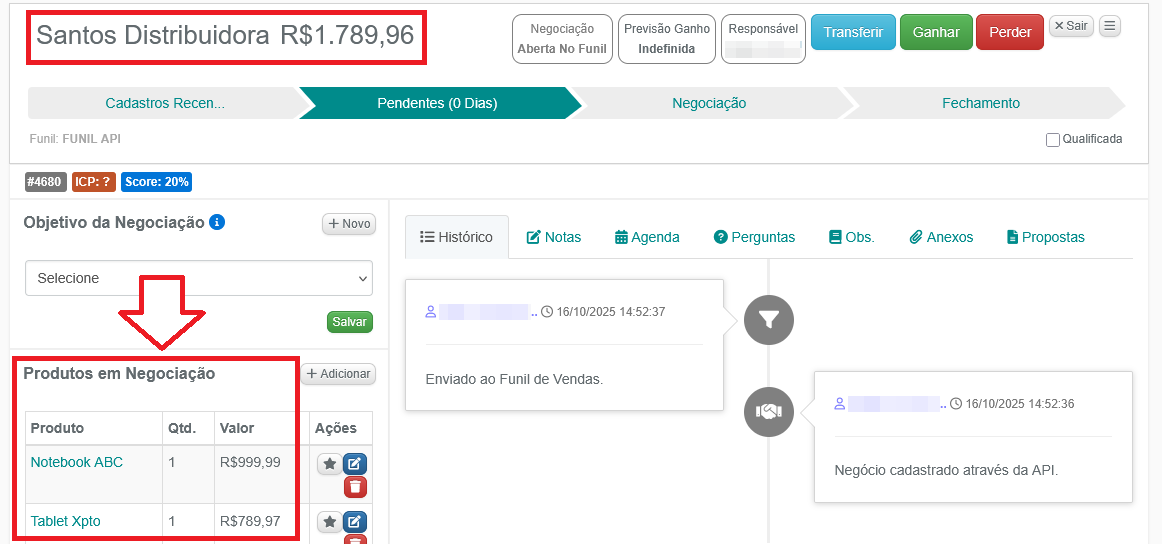Edit the Tablet Xpto product row
Screen dimensions: 1162x544
pos(355,522)
